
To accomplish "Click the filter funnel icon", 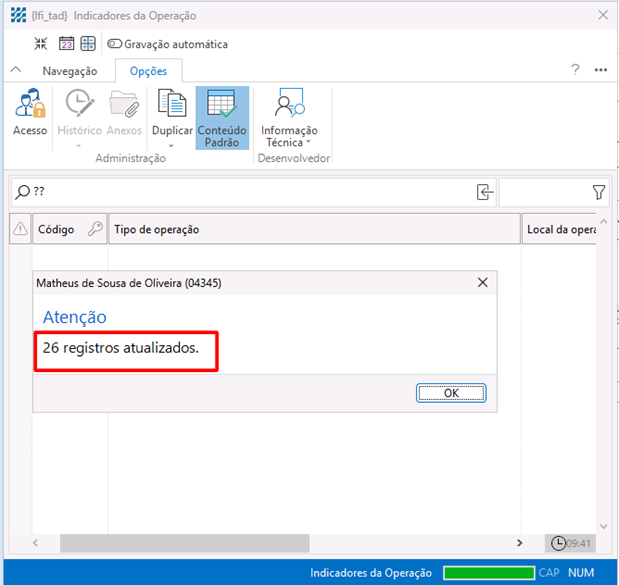I will point(598,192).
